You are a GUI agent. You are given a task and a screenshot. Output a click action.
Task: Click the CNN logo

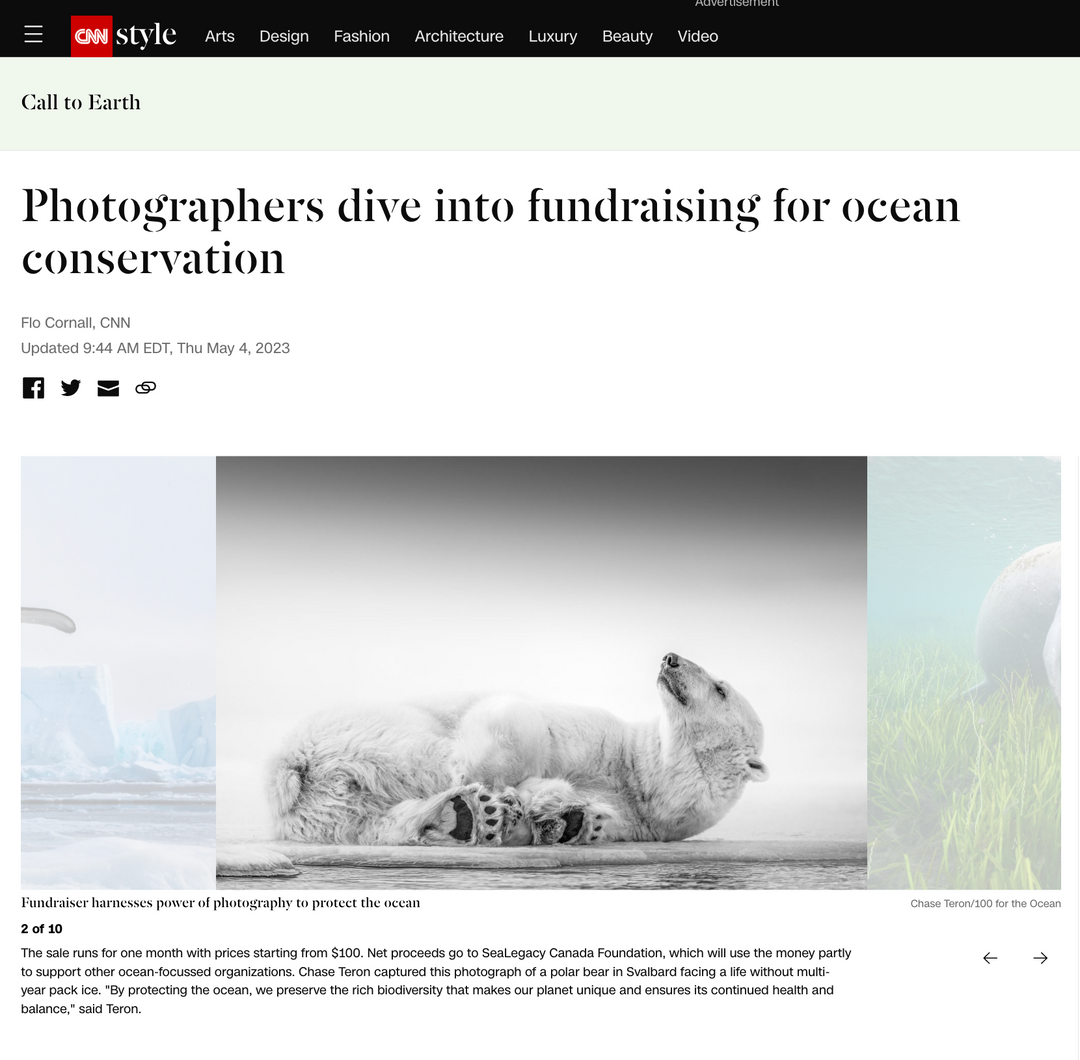[92, 36]
